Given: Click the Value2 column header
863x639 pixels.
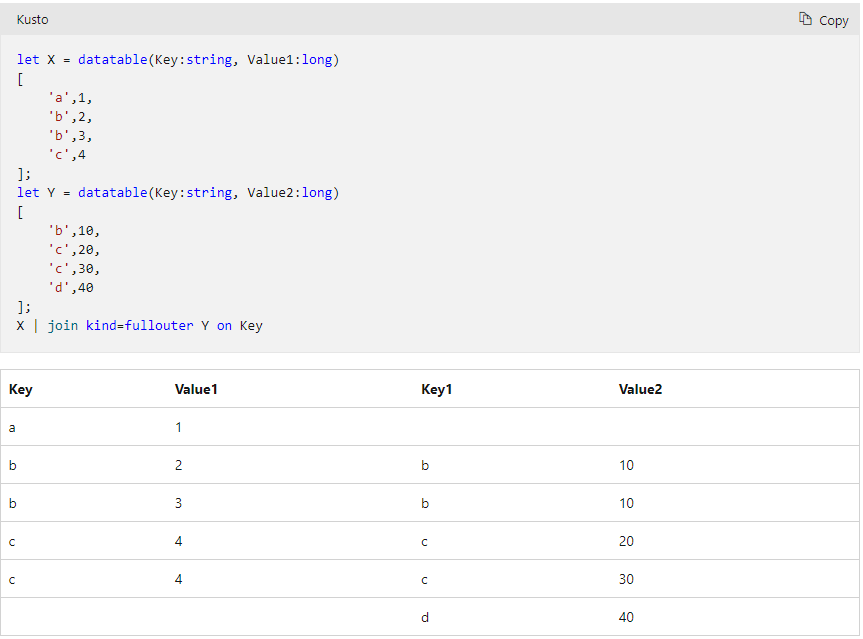Looking at the screenshot, I should [x=640, y=389].
